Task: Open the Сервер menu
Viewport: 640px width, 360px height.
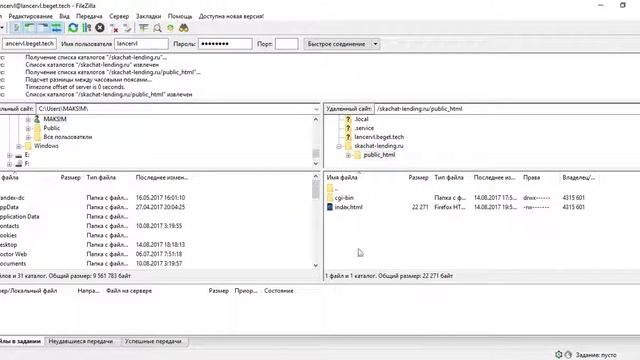Action: pos(119,16)
